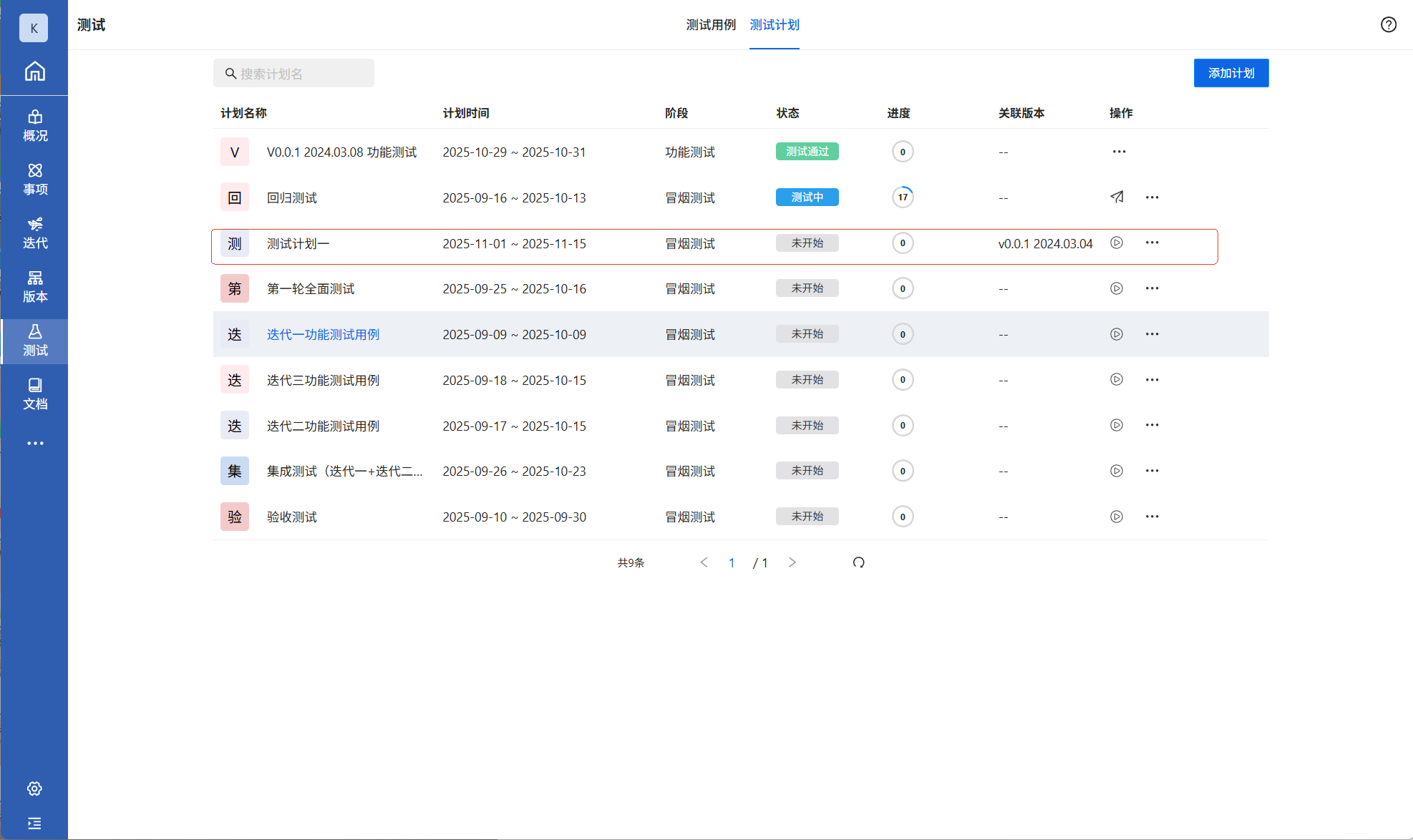Image resolution: width=1413 pixels, height=840 pixels.
Task: Open 版本 versions in sidebar
Action: pos(34,286)
